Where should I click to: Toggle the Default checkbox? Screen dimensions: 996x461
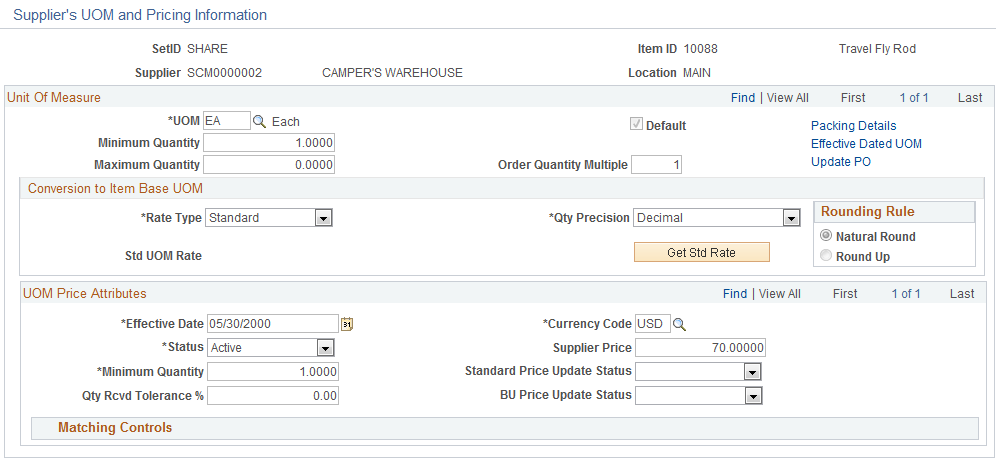click(636, 124)
